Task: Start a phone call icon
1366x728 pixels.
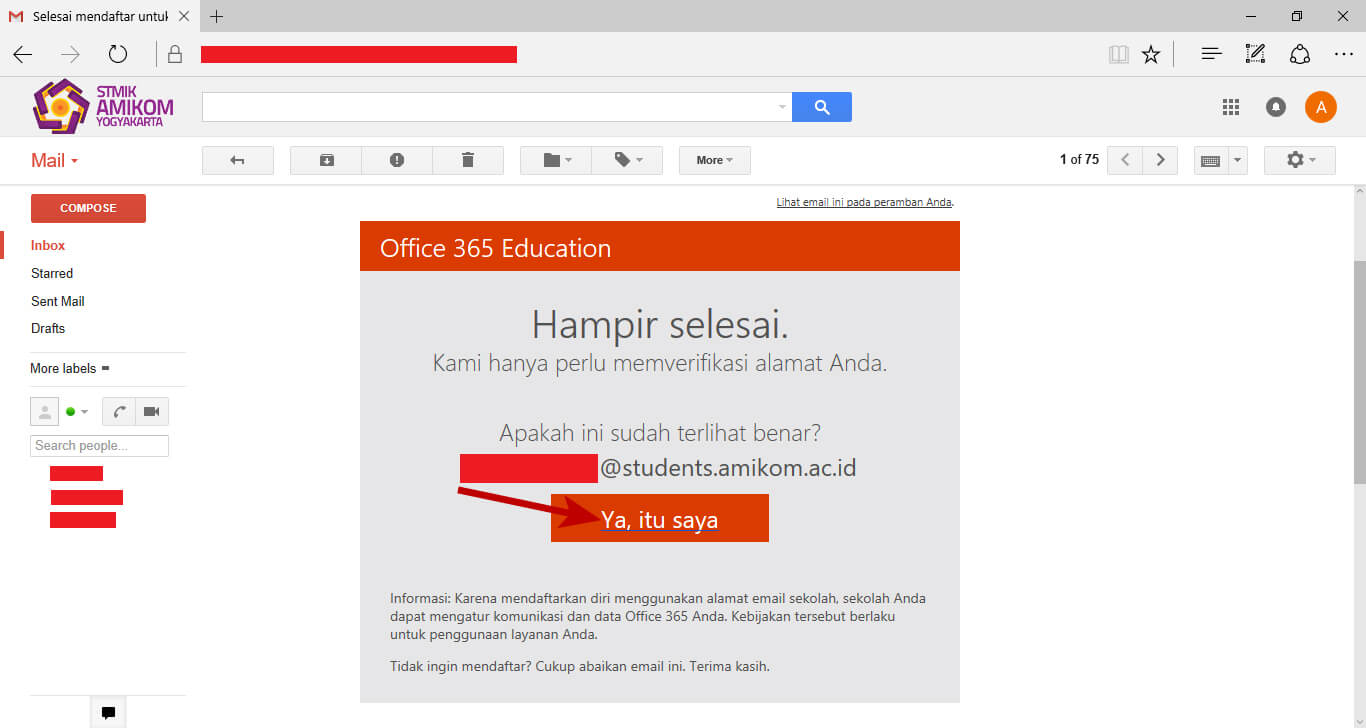Action: click(x=118, y=411)
